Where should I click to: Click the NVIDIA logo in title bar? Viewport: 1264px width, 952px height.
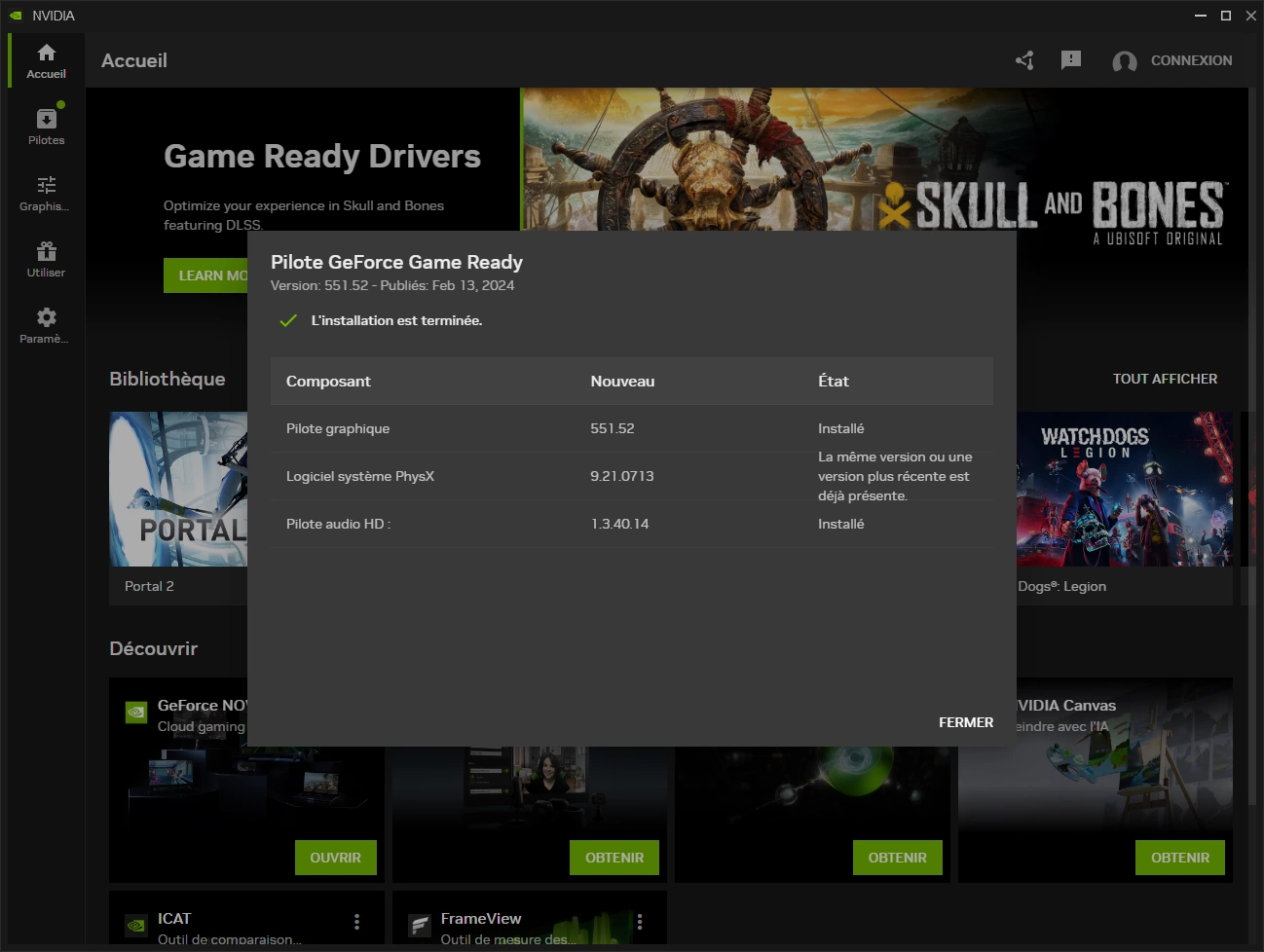coord(16,16)
